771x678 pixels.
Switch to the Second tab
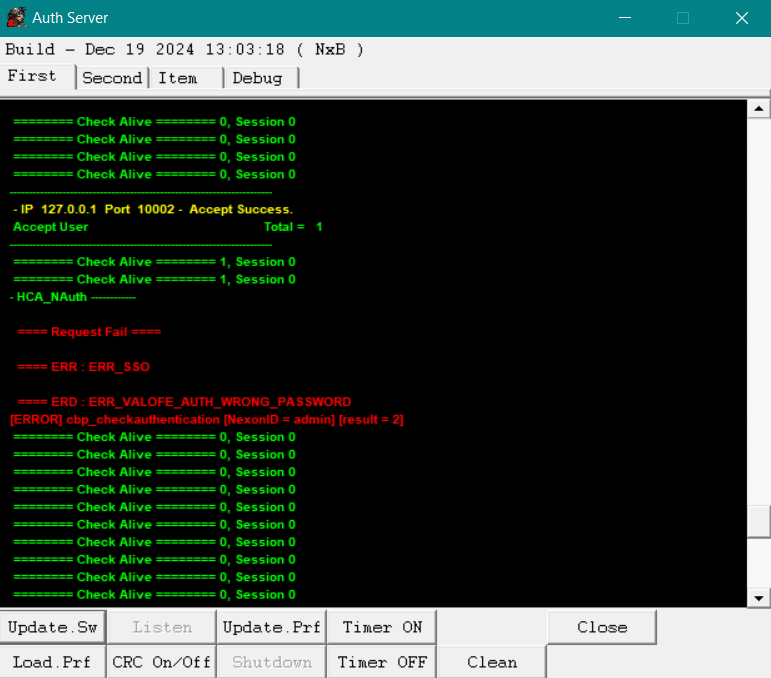pyautogui.click(x=112, y=78)
